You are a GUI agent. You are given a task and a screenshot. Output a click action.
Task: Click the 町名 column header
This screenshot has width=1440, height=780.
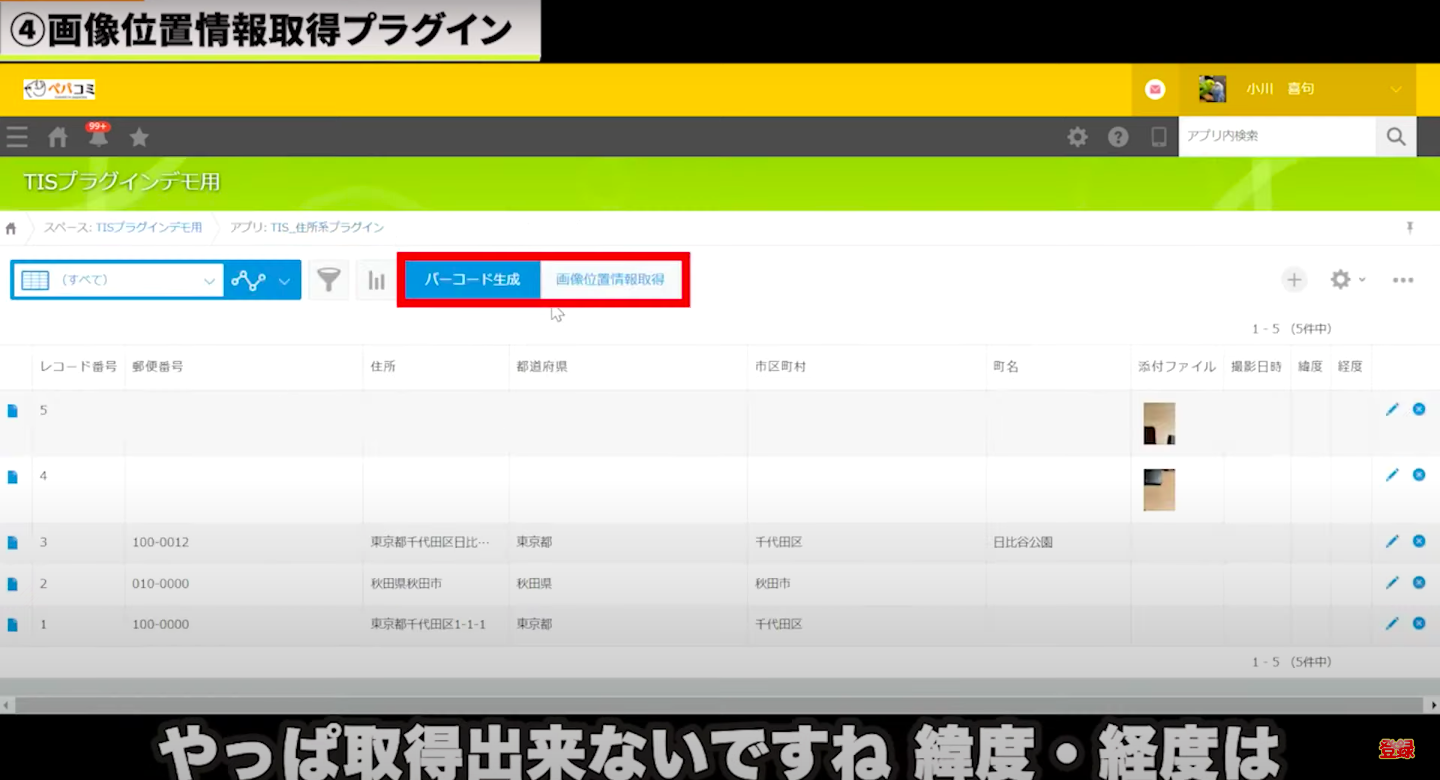point(1006,367)
